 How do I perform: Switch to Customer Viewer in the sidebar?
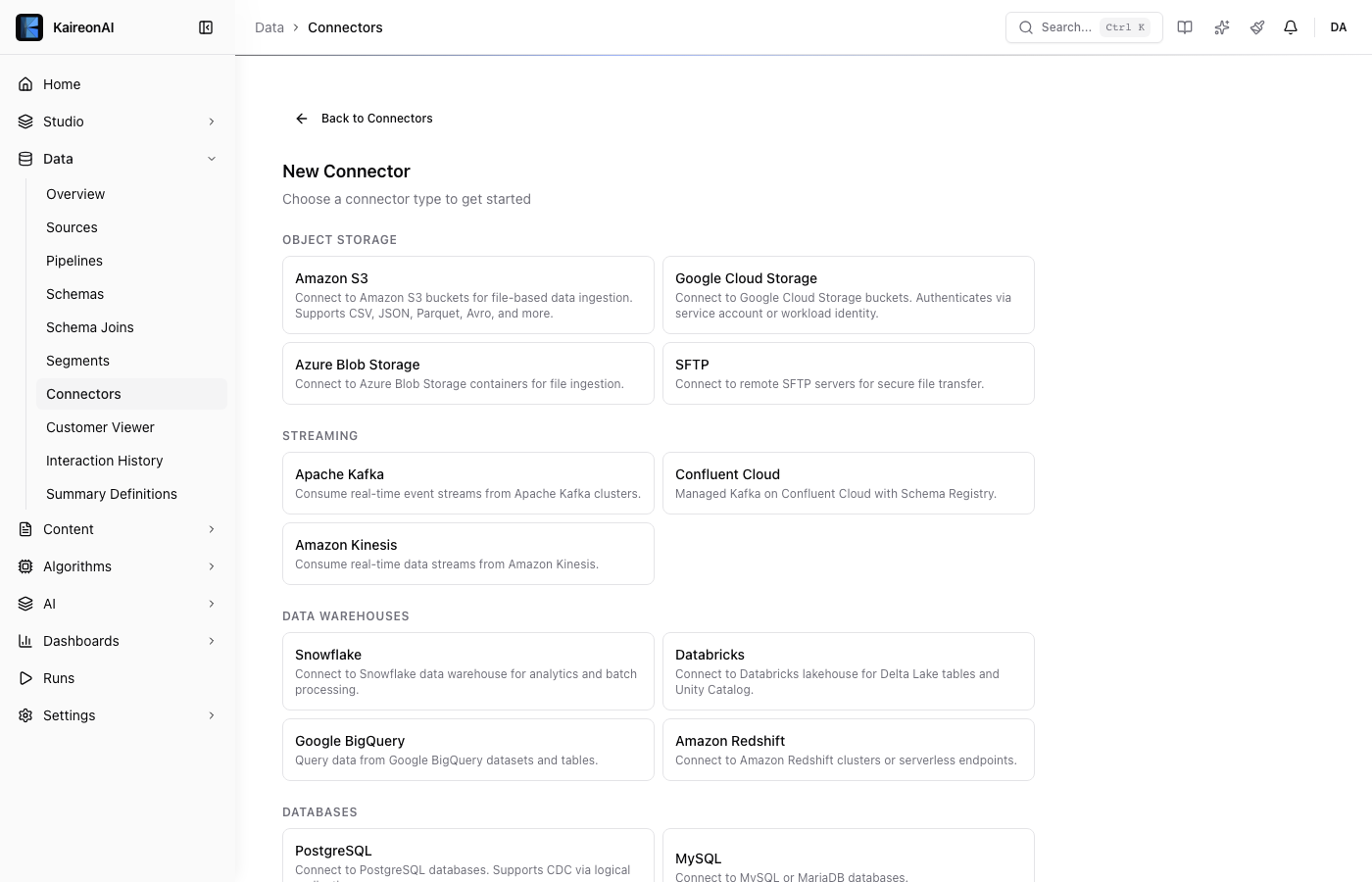pyautogui.click(x=100, y=427)
